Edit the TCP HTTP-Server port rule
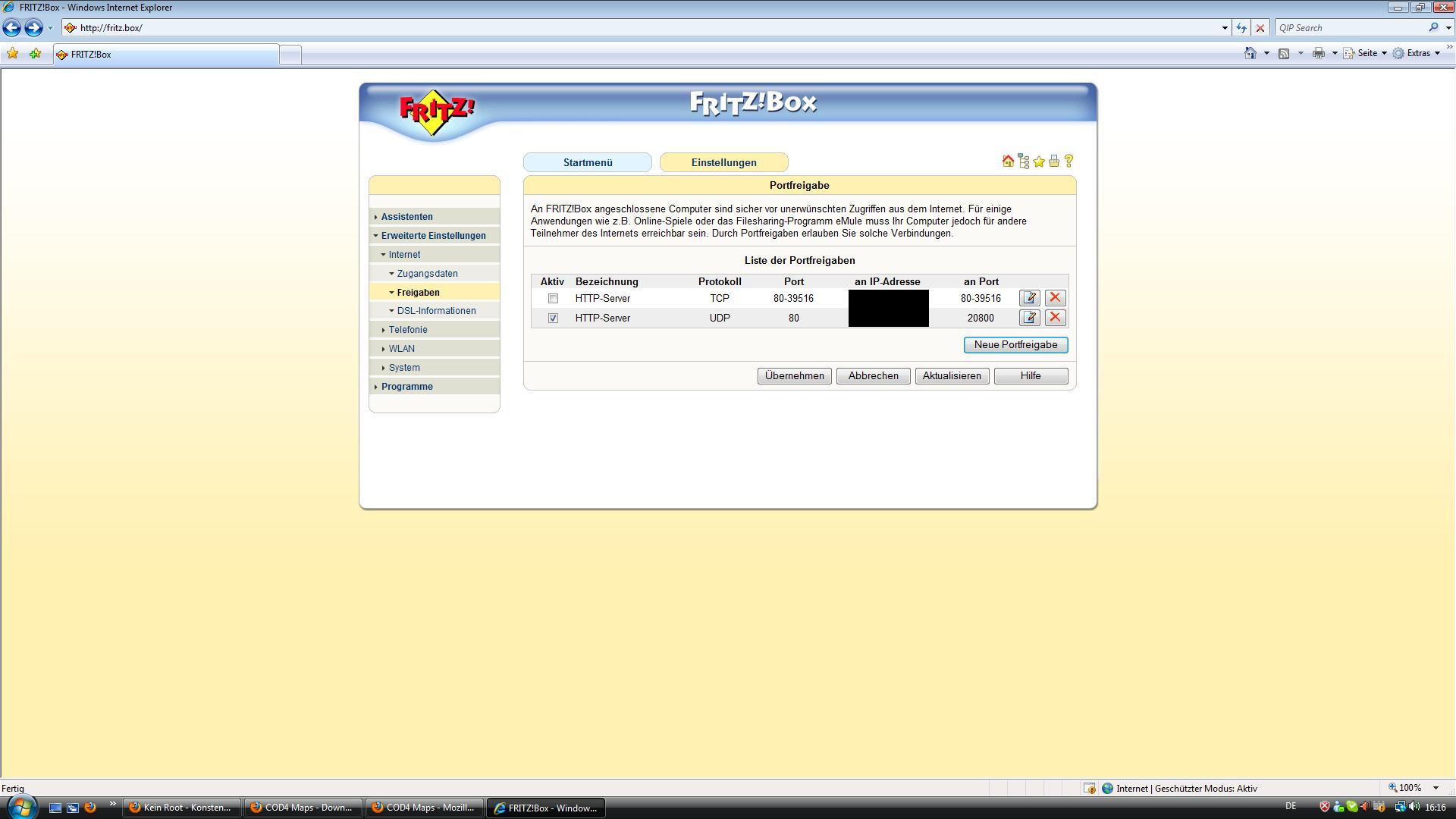The image size is (1456, 819). tap(1029, 298)
